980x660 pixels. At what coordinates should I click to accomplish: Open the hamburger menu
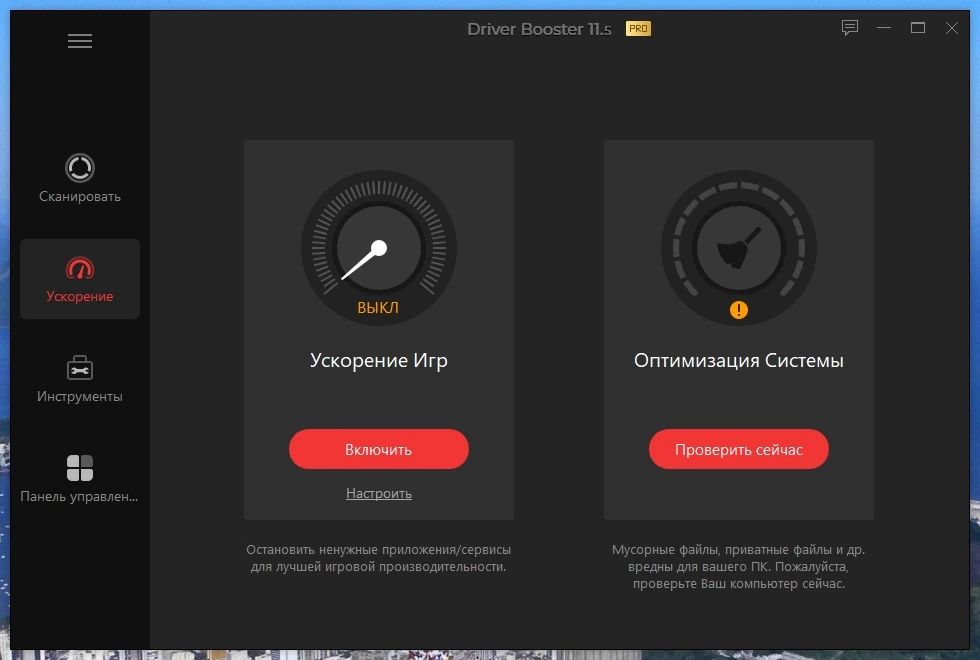click(x=80, y=41)
